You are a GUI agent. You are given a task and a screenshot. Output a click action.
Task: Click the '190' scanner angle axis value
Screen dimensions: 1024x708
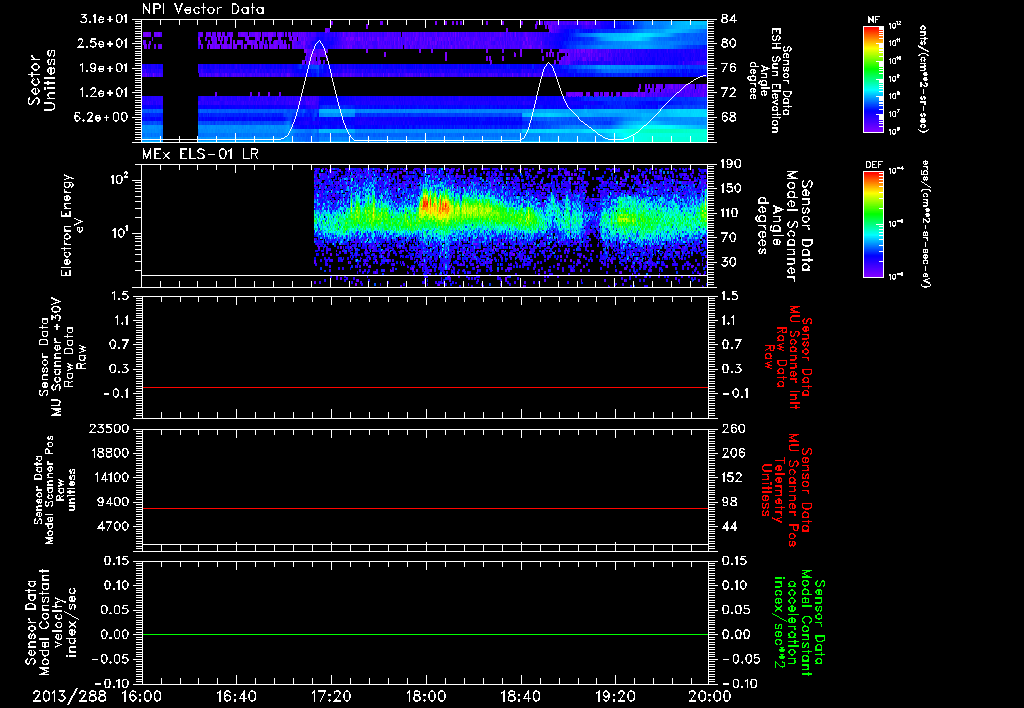pyautogui.click(x=731, y=164)
